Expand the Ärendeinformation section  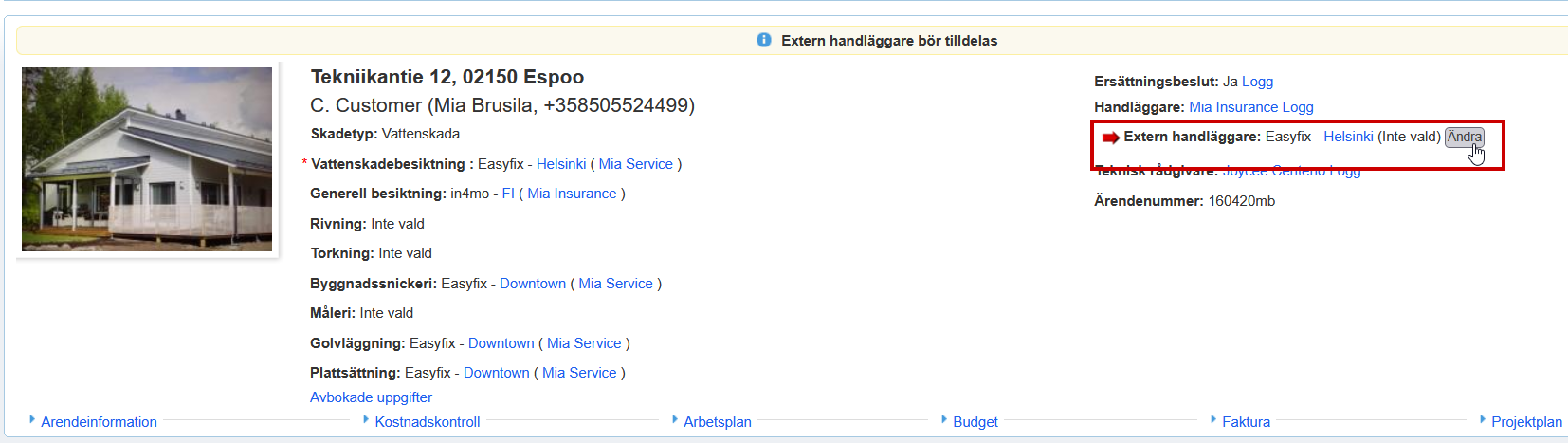tap(99, 422)
